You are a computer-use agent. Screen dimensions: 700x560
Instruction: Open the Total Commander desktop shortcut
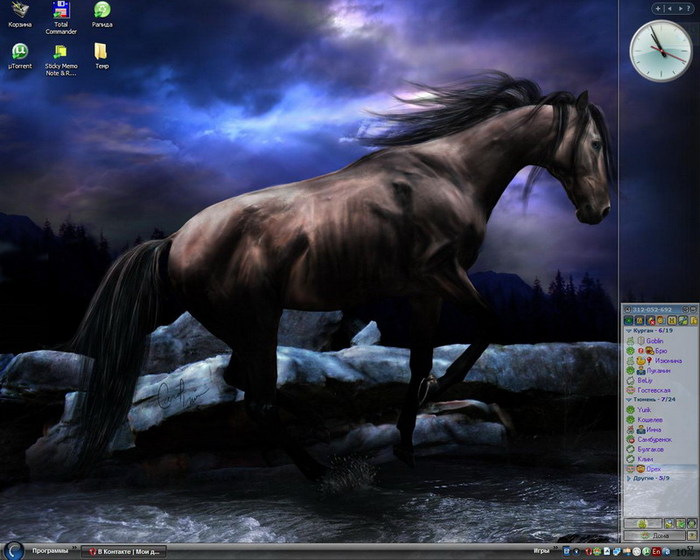point(61,18)
